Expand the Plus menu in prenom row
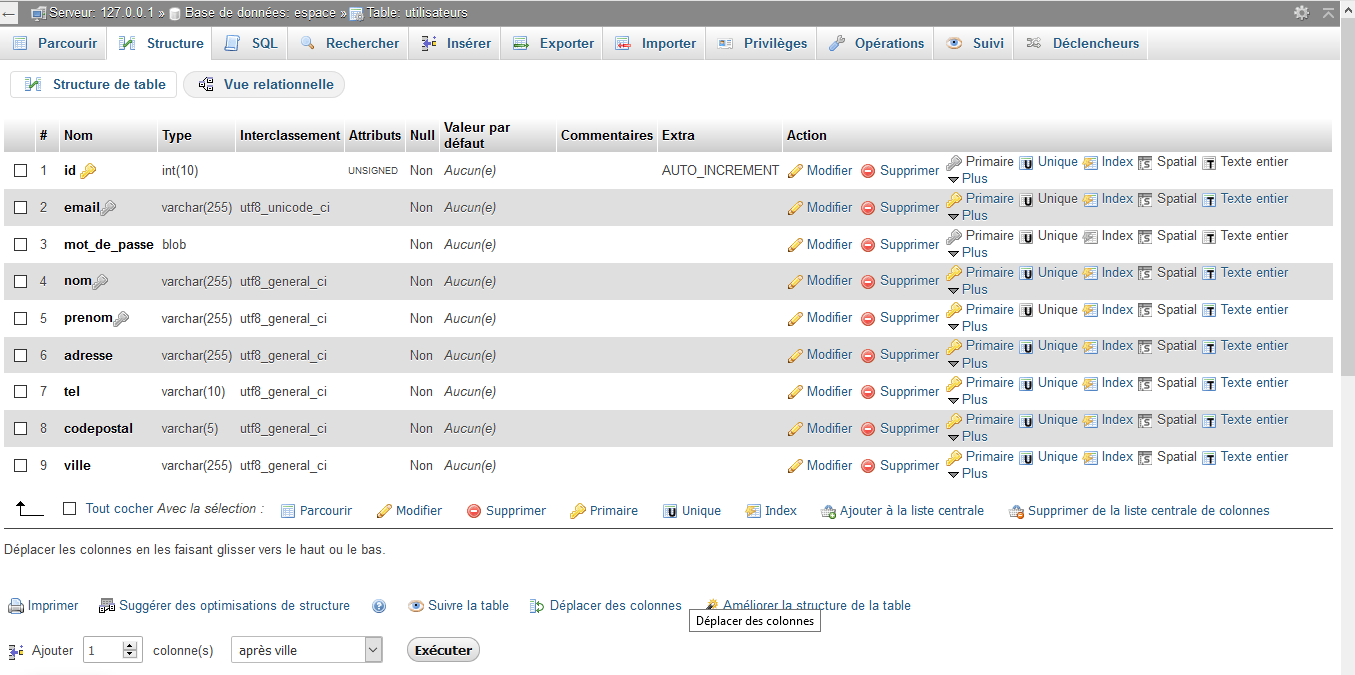The height and width of the screenshot is (675, 1355). coord(967,327)
